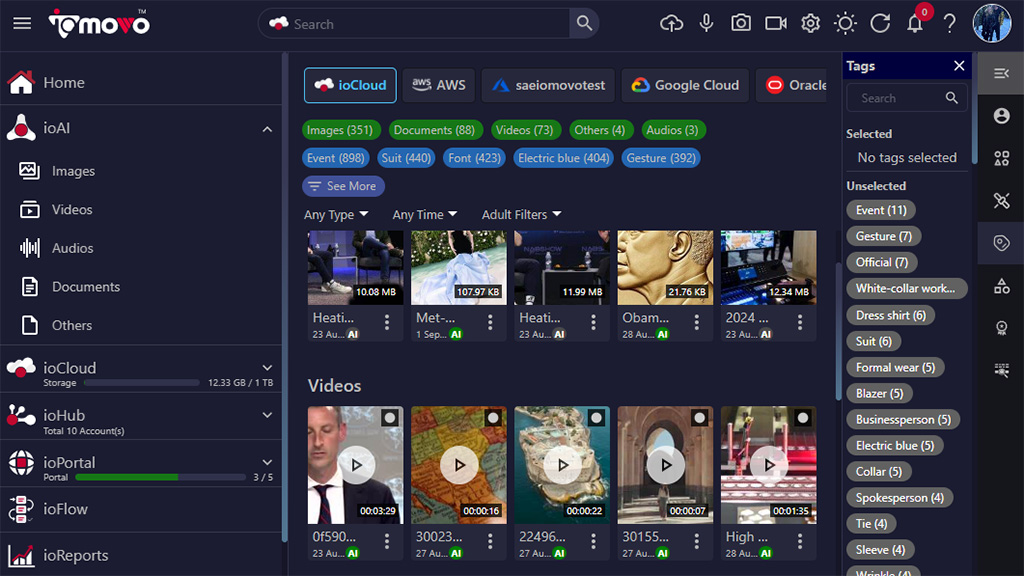Select the Gesture (7) tag

[884, 236]
